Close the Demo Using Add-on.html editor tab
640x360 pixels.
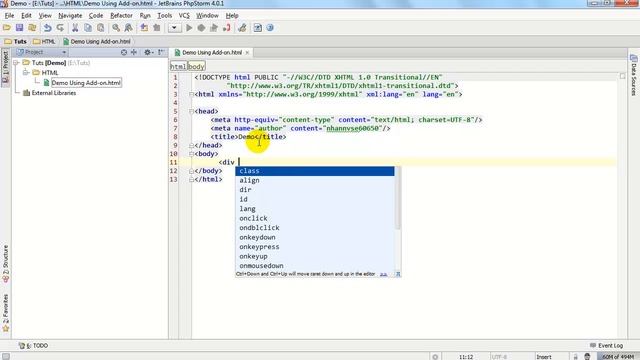click(247, 53)
